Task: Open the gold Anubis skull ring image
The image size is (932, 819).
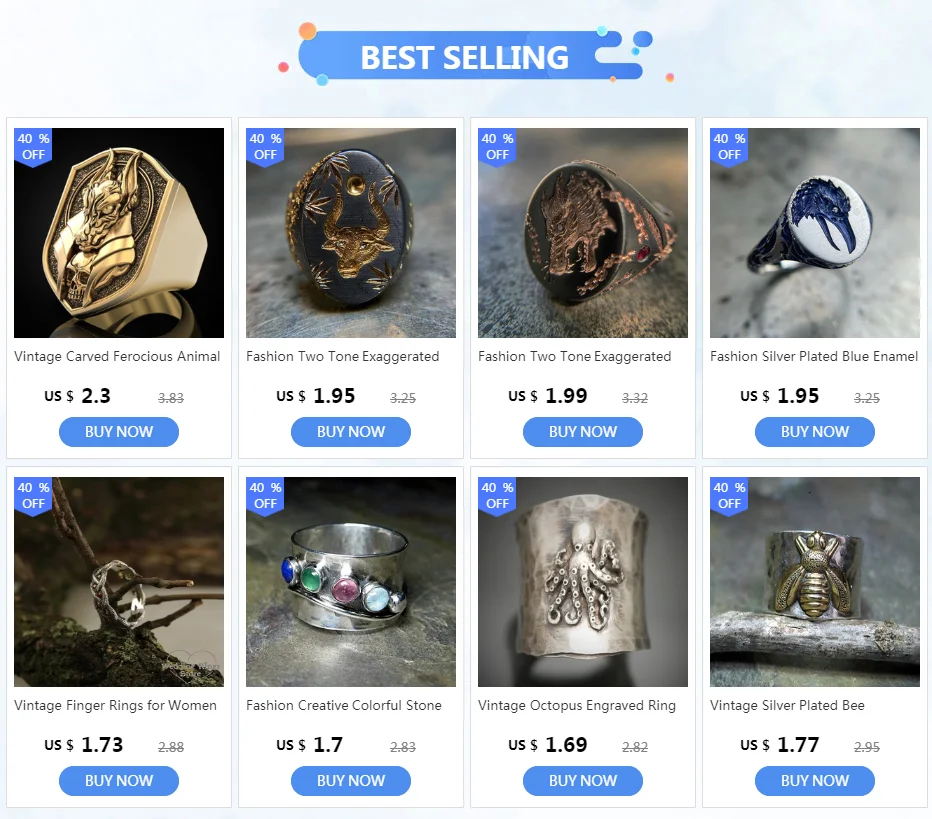Action: coord(119,233)
